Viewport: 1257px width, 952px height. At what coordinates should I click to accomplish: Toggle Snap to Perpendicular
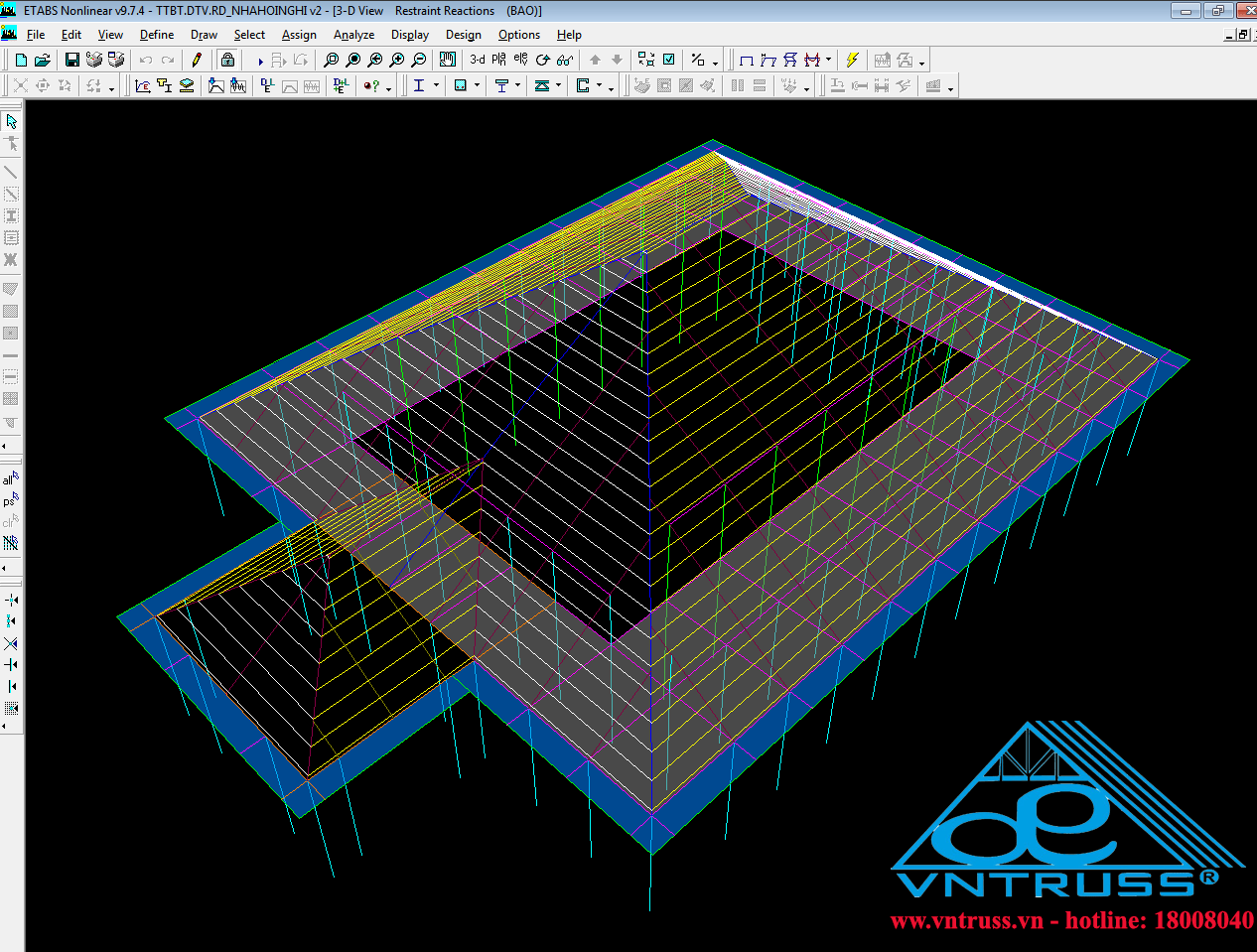tap(11, 665)
